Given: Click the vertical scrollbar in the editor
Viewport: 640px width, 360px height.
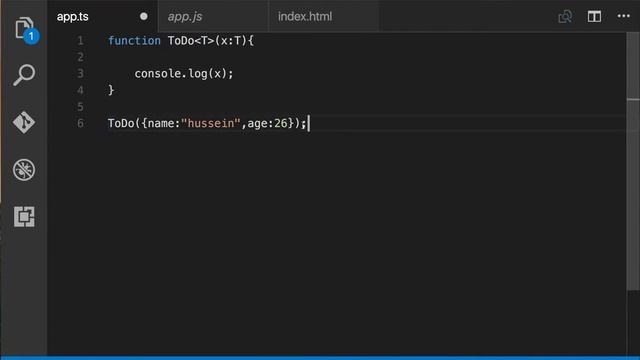Looking at the screenshot, I should click(633, 161).
